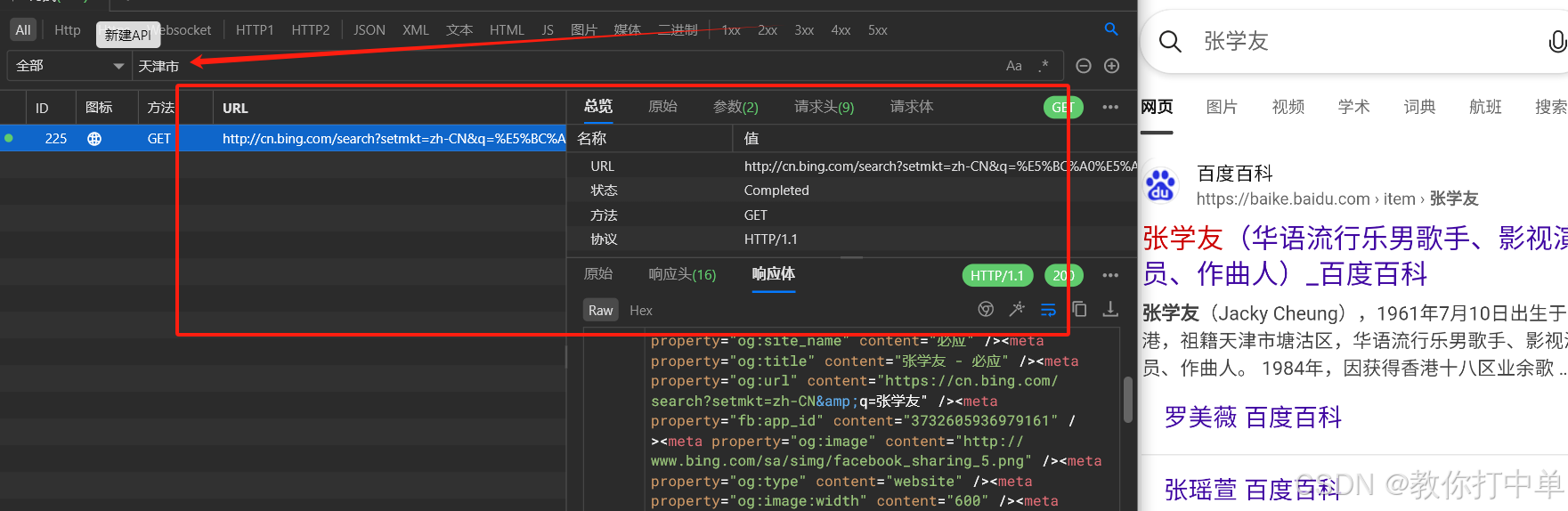Click the Completed status value

[776, 191]
